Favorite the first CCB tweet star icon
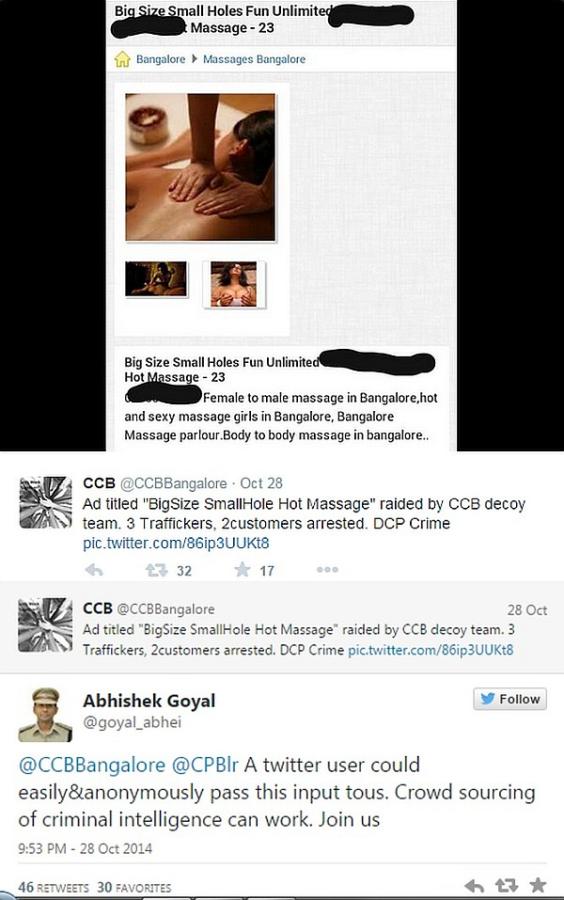 point(242,569)
